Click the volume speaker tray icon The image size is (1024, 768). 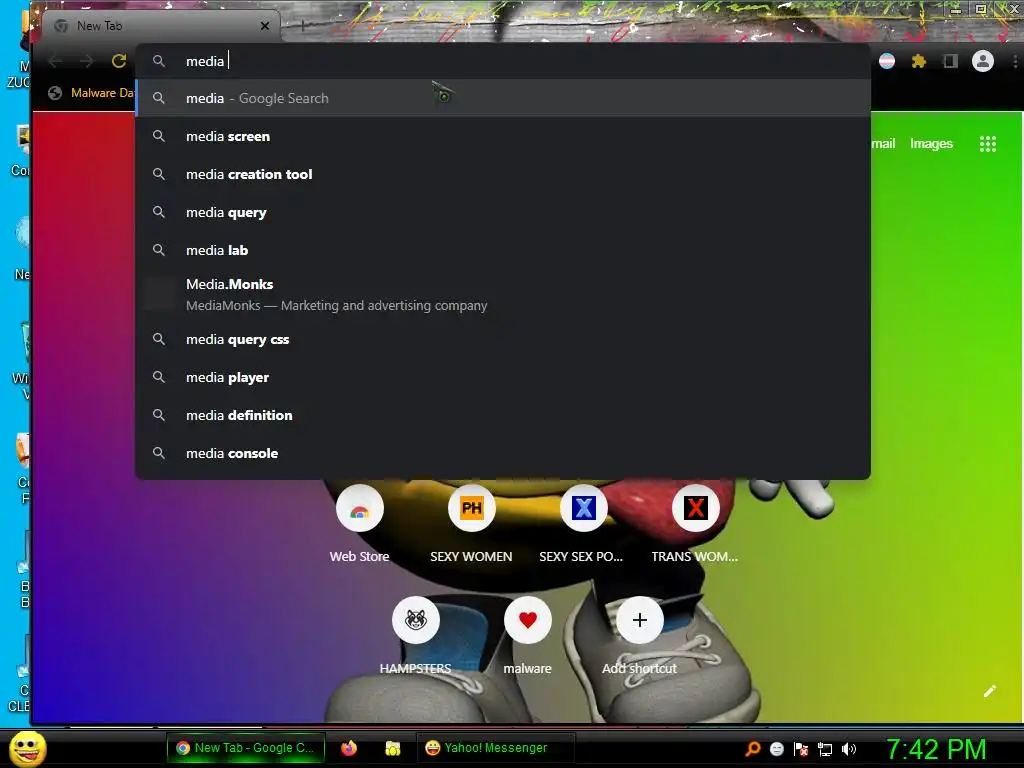click(849, 749)
